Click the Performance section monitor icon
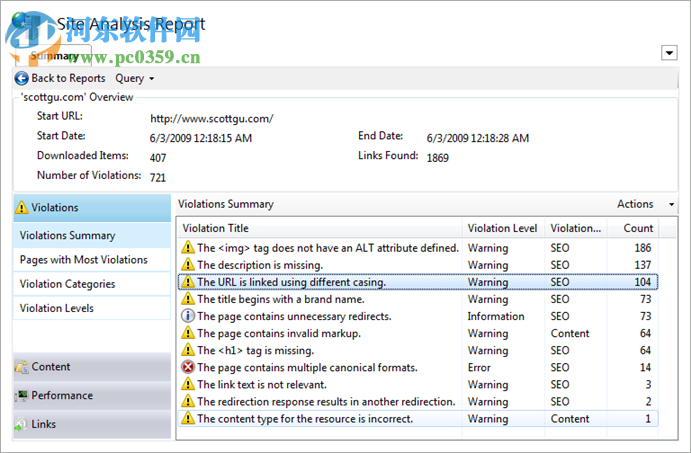 pos(21,395)
